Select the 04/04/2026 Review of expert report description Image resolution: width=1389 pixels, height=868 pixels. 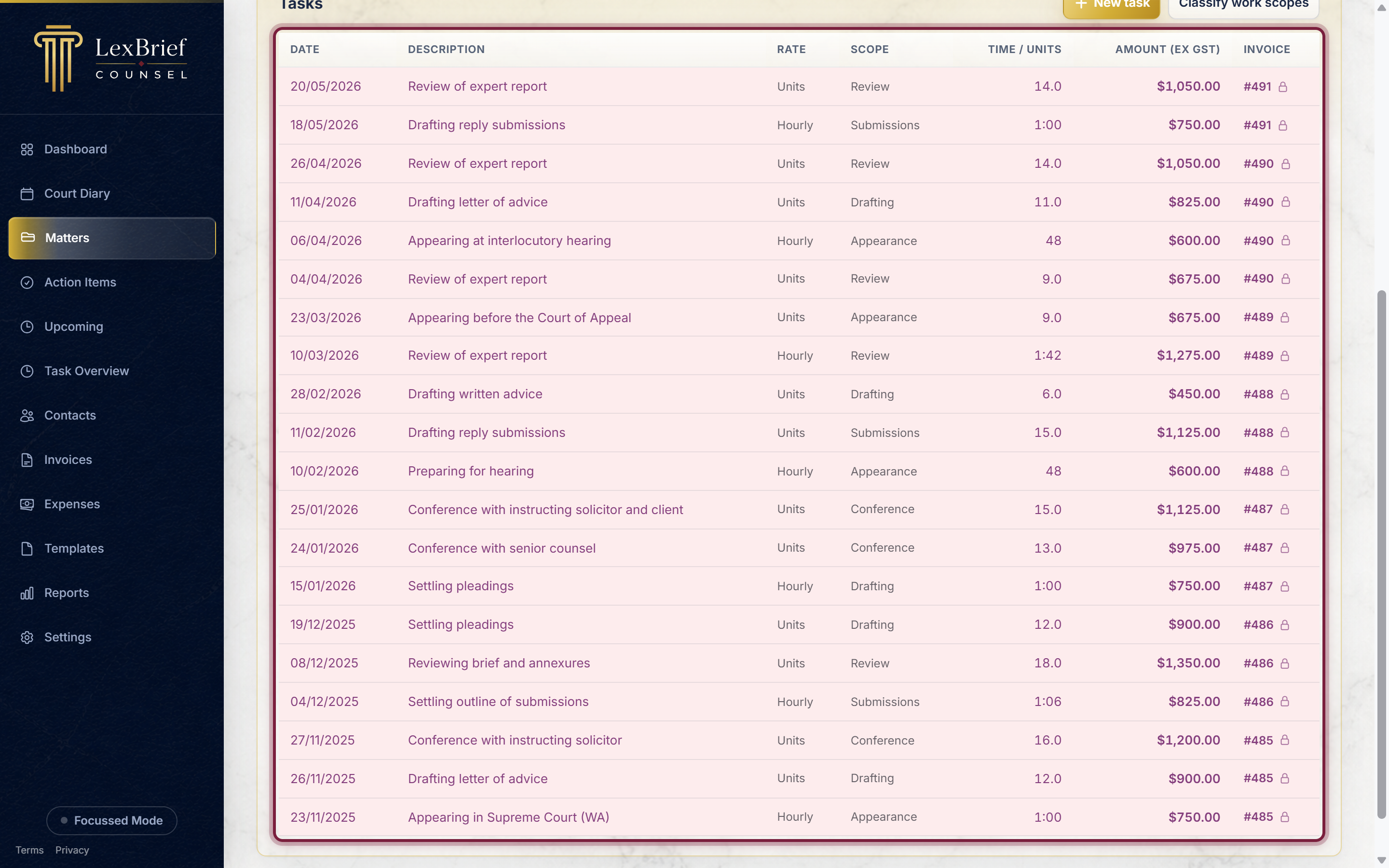[477, 279]
